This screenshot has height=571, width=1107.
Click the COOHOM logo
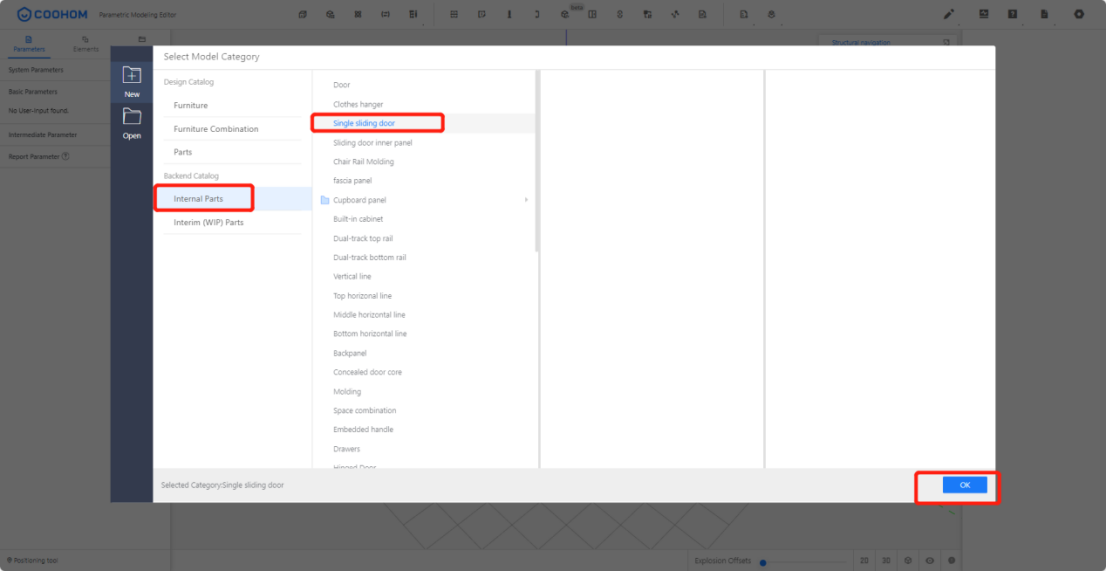tap(52, 14)
